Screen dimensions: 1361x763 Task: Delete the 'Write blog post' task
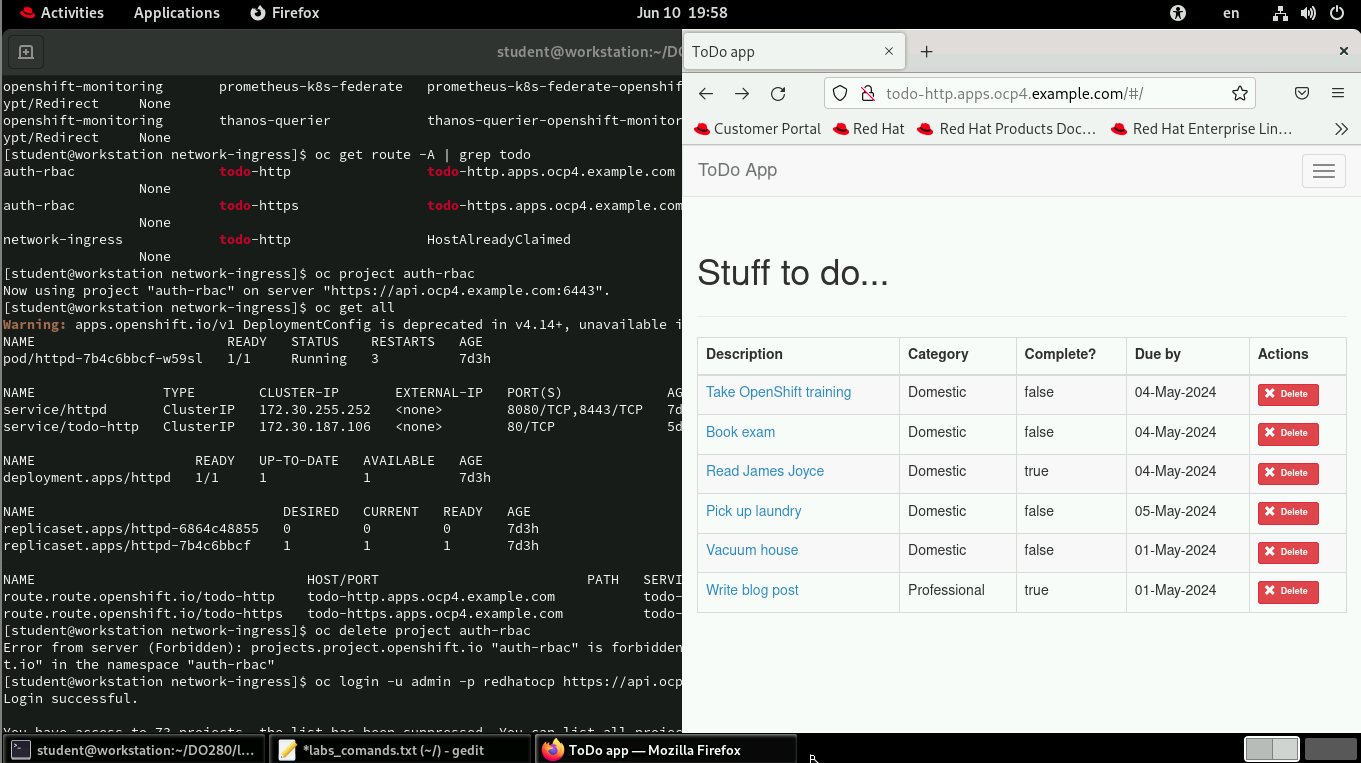coord(1287,591)
